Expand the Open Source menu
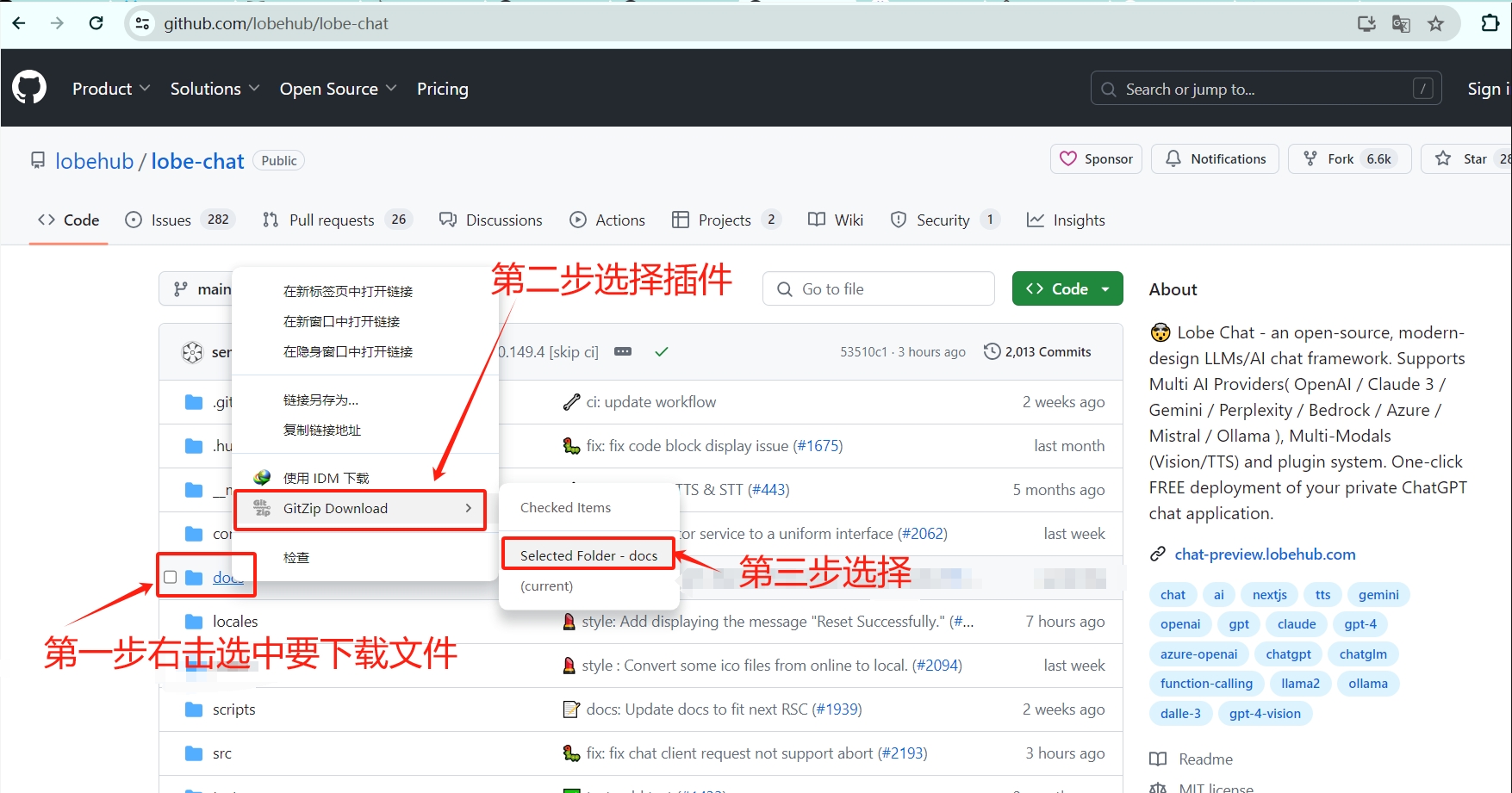The height and width of the screenshot is (793, 1512). point(338,89)
